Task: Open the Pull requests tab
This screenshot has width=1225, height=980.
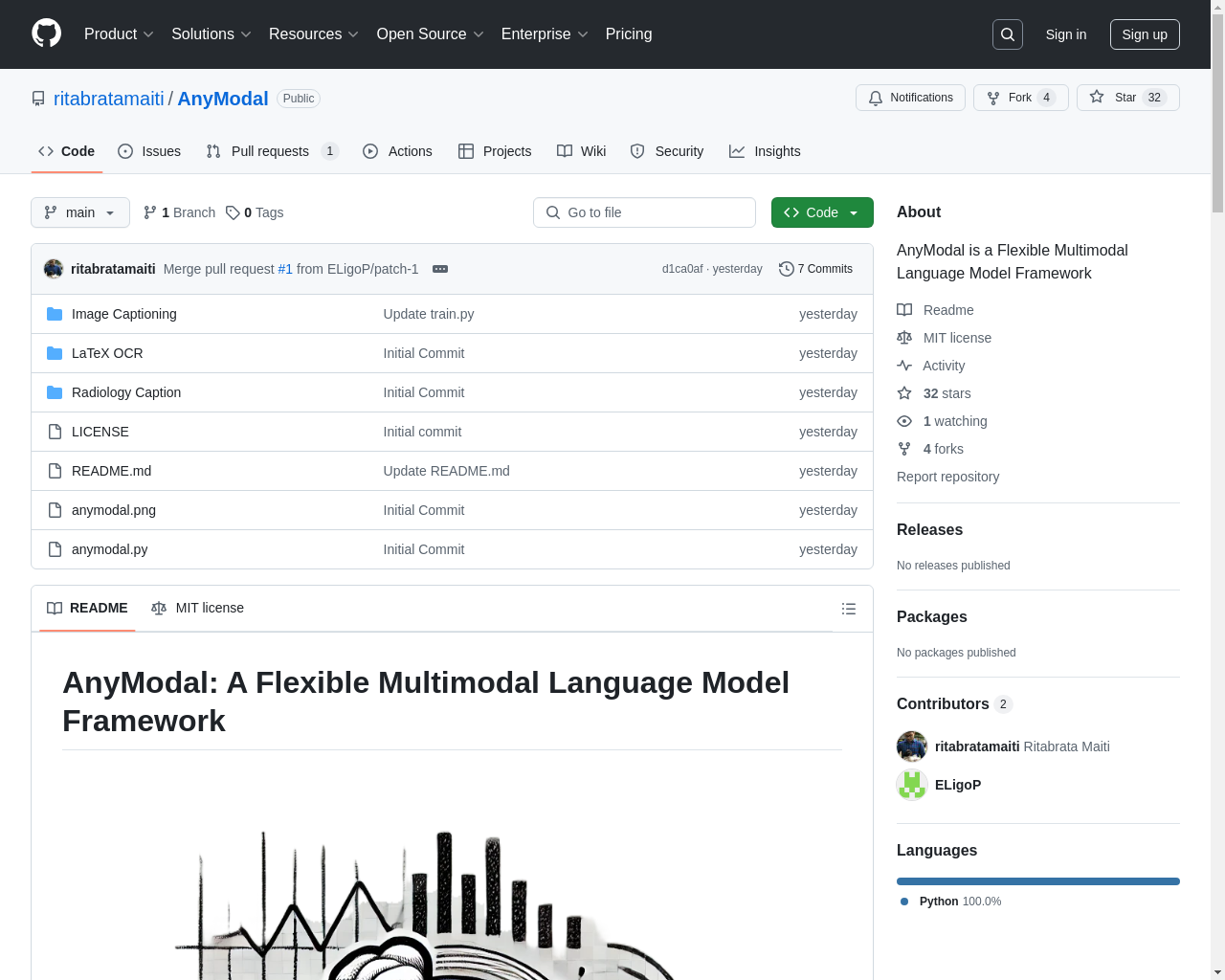Action: point(272,151)
